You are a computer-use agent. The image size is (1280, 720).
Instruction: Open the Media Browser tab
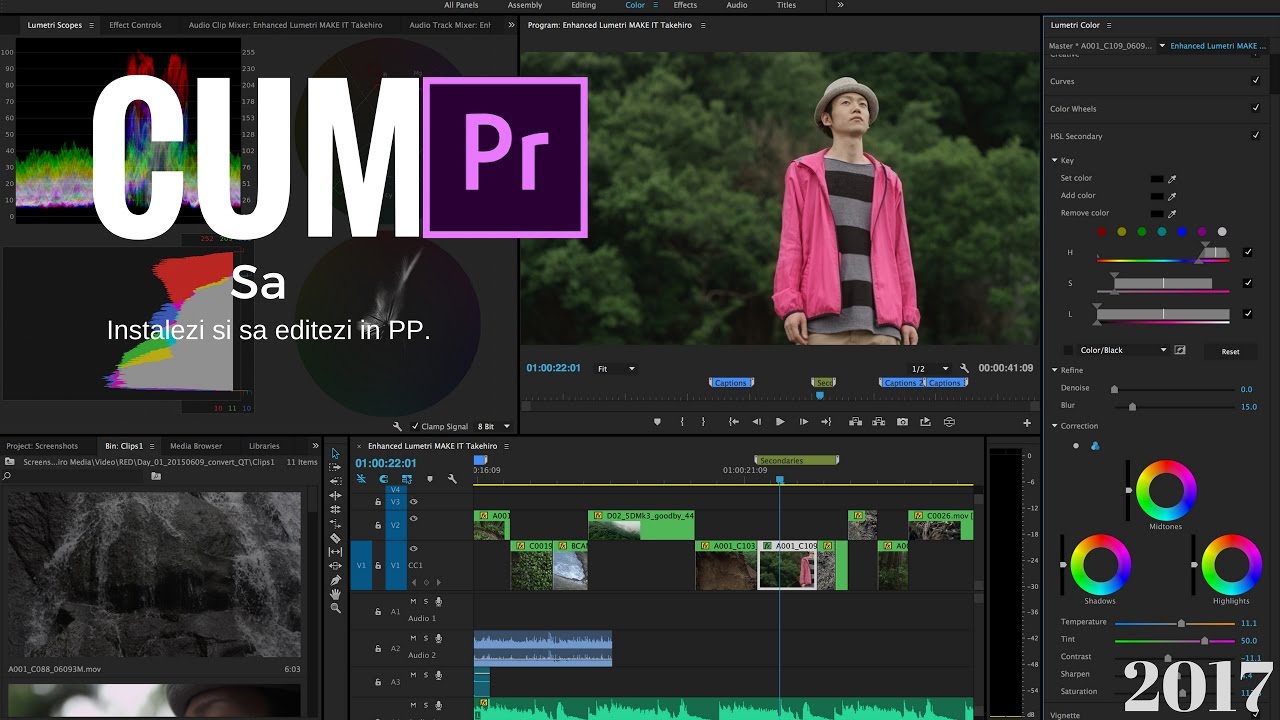click(196, 446)
